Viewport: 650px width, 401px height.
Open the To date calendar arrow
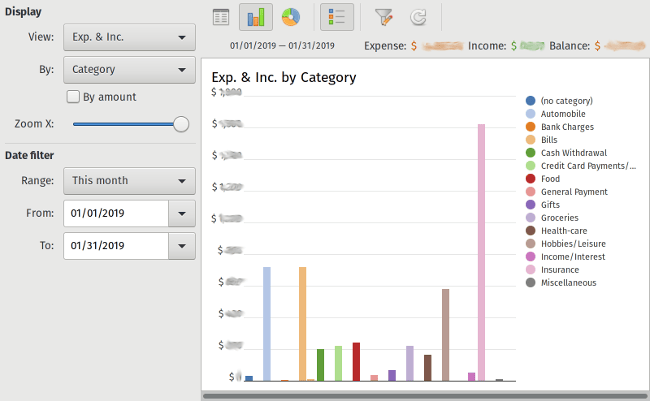click(181, 245)
